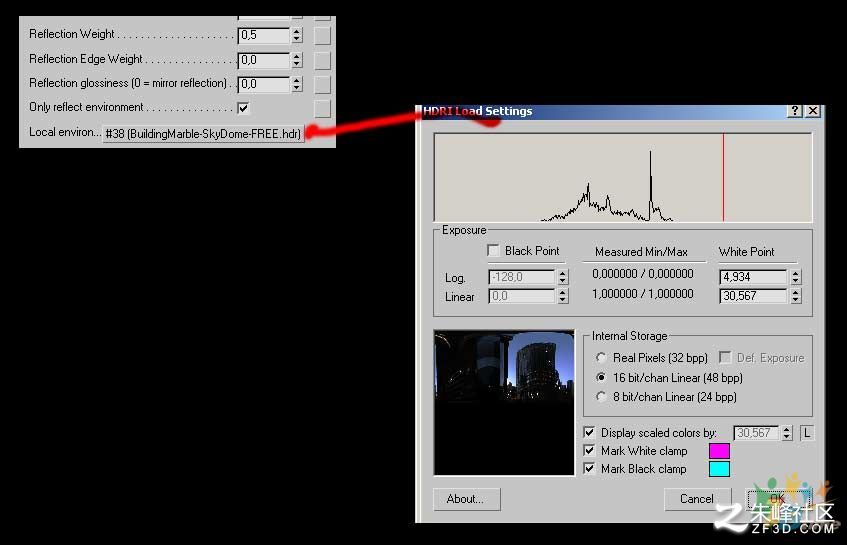Click the L button beside display scale
Screen dimensions: 847x545
pos(806,433)
